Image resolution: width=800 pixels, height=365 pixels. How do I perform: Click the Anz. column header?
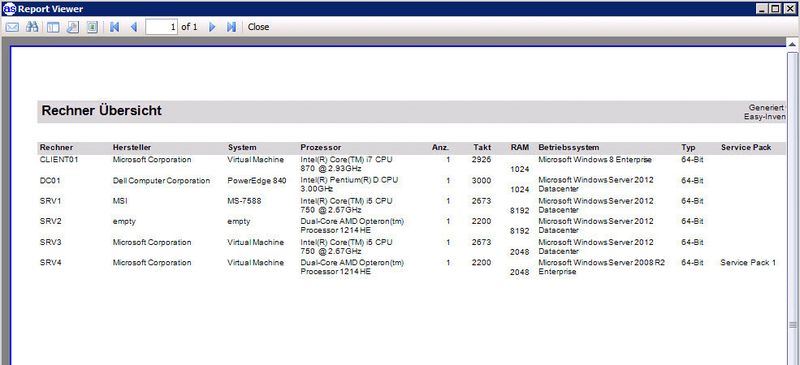(440, 148)
